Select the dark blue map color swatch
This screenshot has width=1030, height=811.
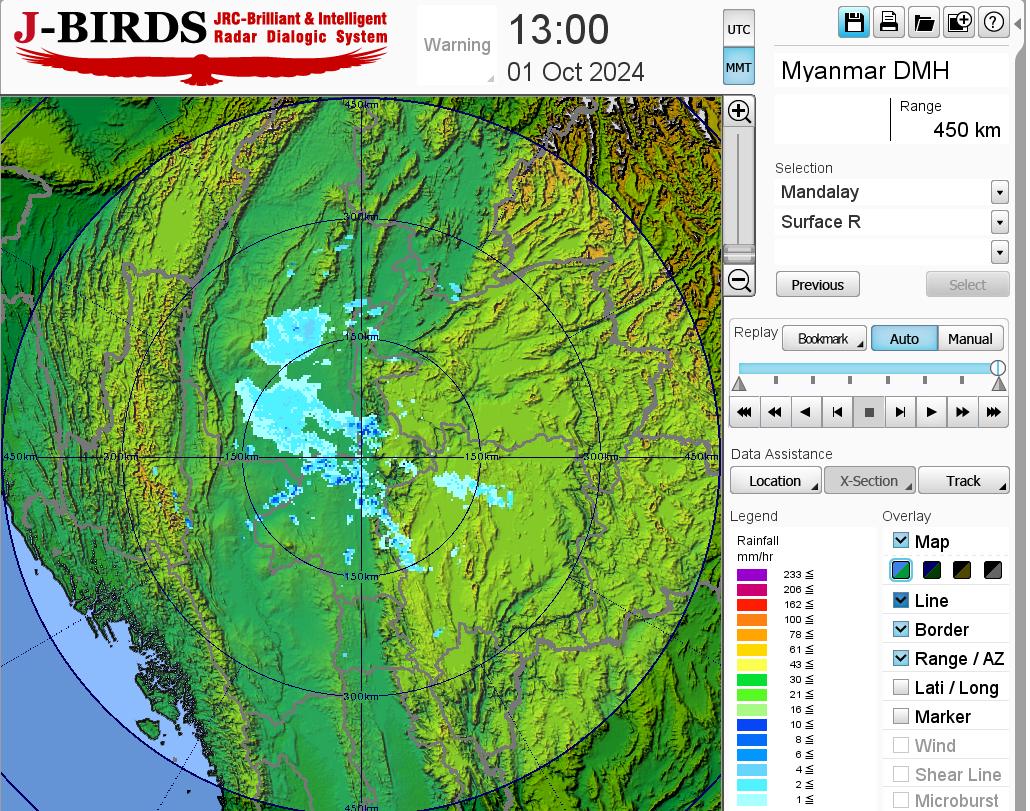click(932, 570)
